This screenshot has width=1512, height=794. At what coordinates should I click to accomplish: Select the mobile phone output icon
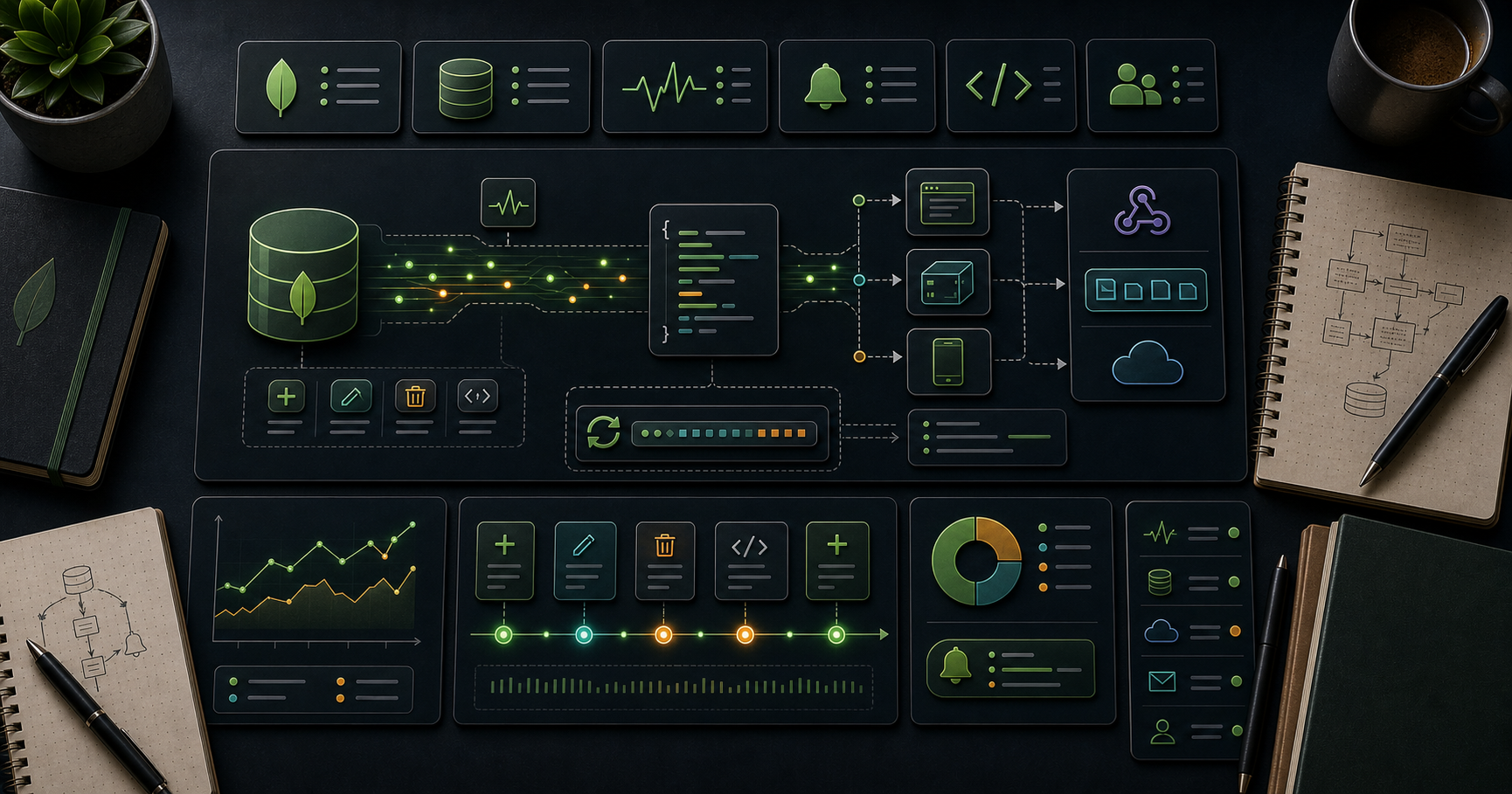tap(948, 362)
